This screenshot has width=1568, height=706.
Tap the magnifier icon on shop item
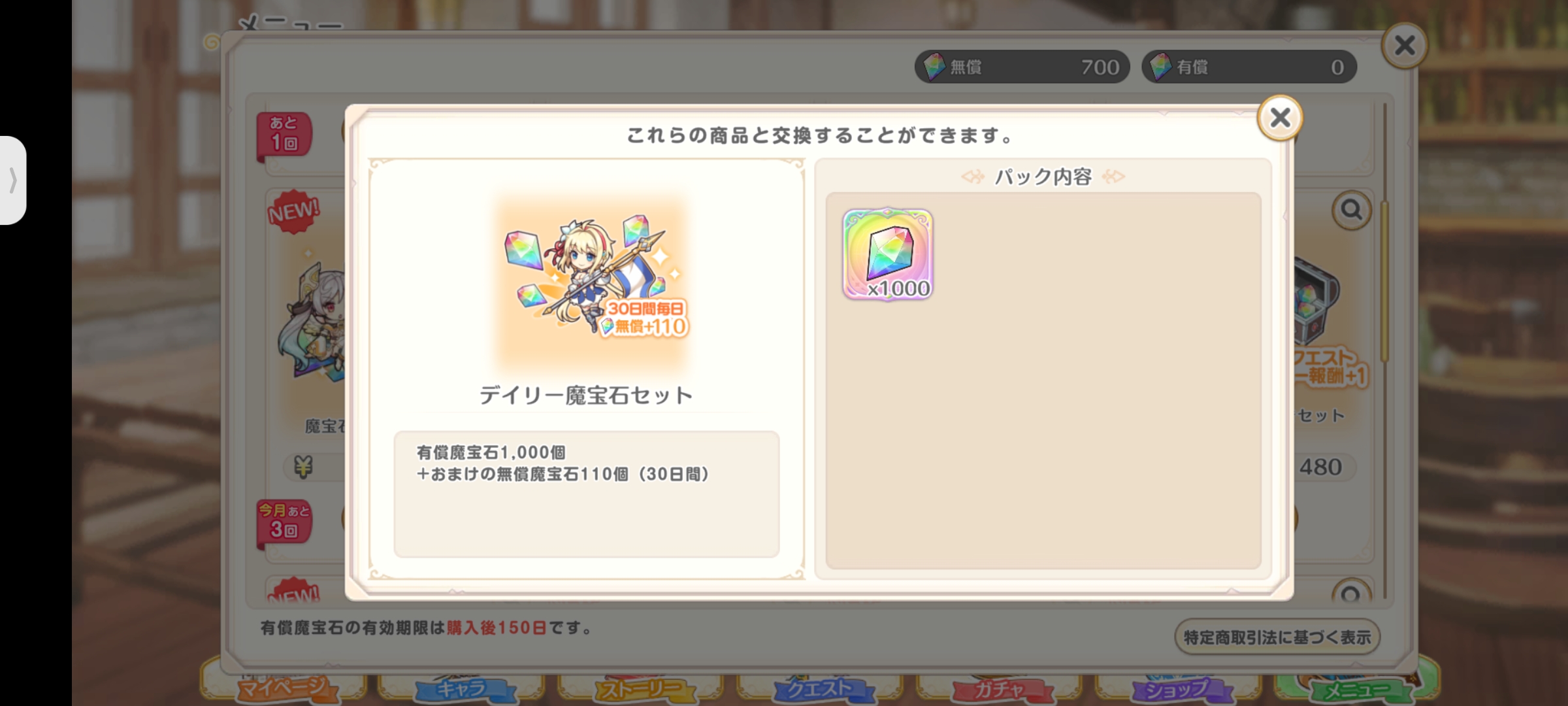pos(1351,210)
